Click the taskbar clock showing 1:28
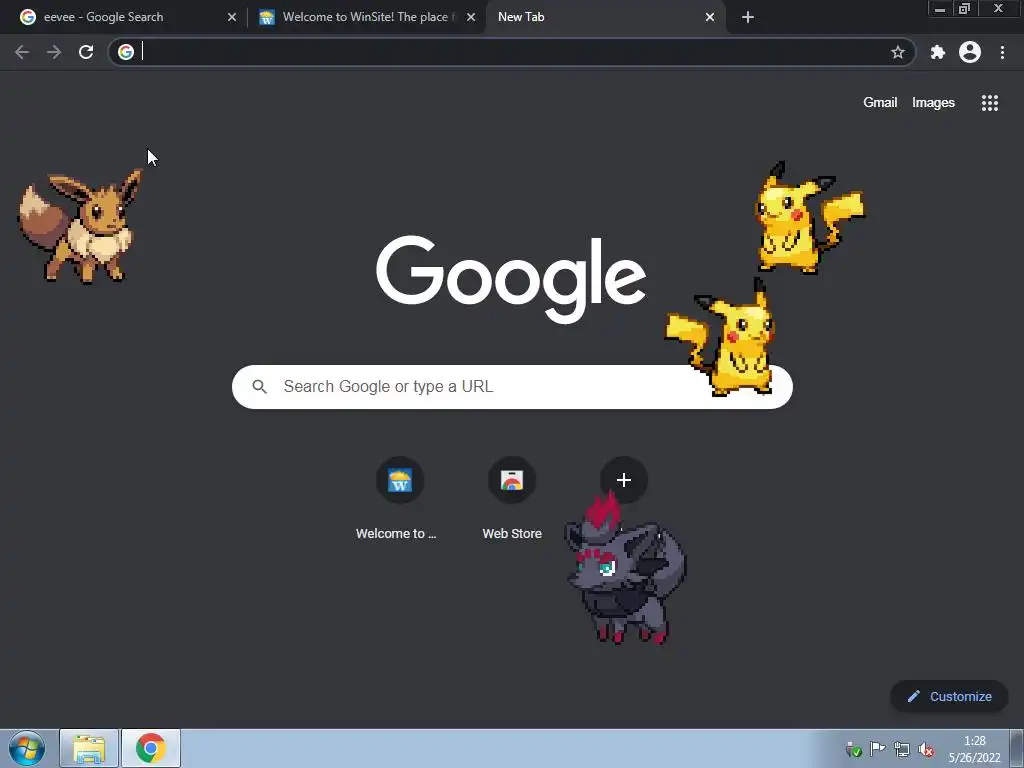The image size is (1024, 768). click(974, 749)
